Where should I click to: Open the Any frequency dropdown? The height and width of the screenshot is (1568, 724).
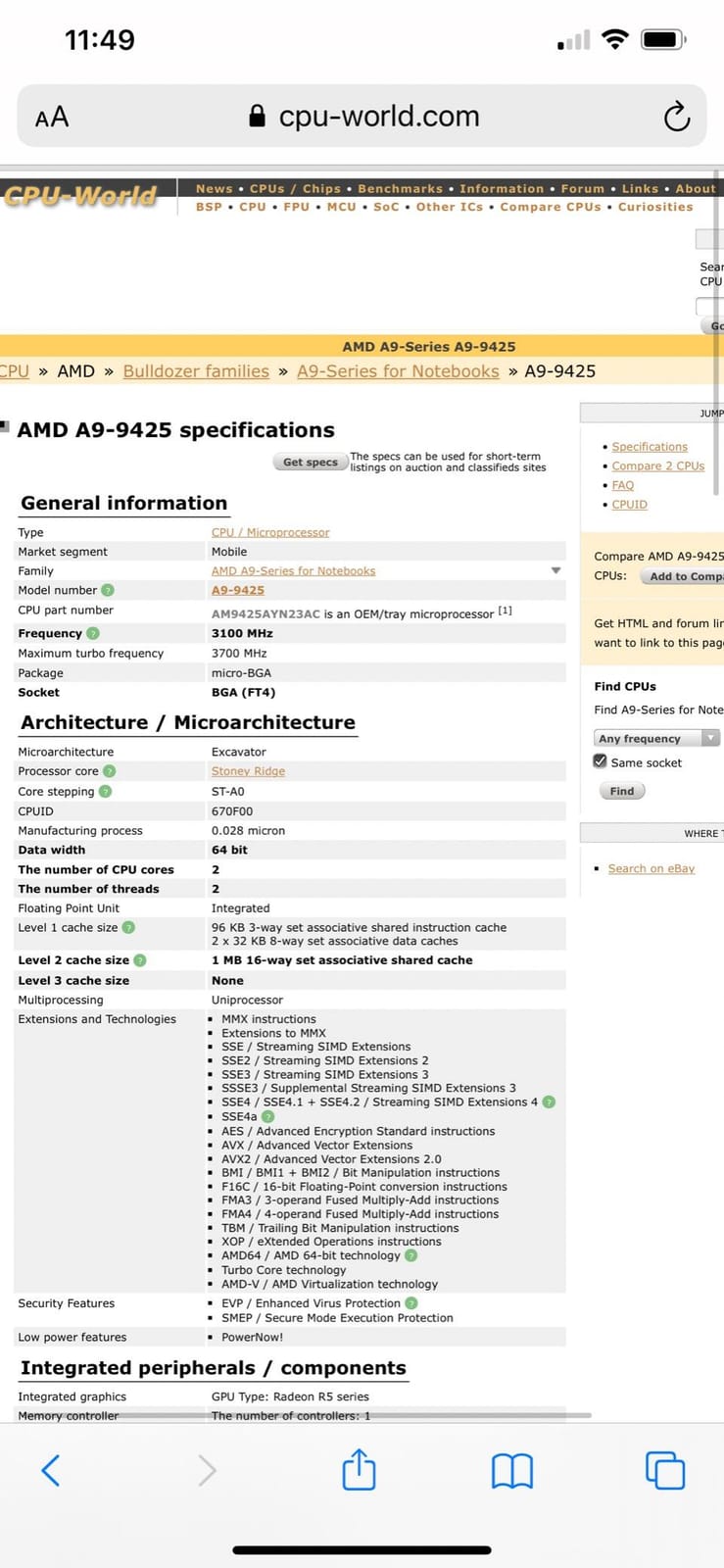pyautogui.click(x=656, y=738)
